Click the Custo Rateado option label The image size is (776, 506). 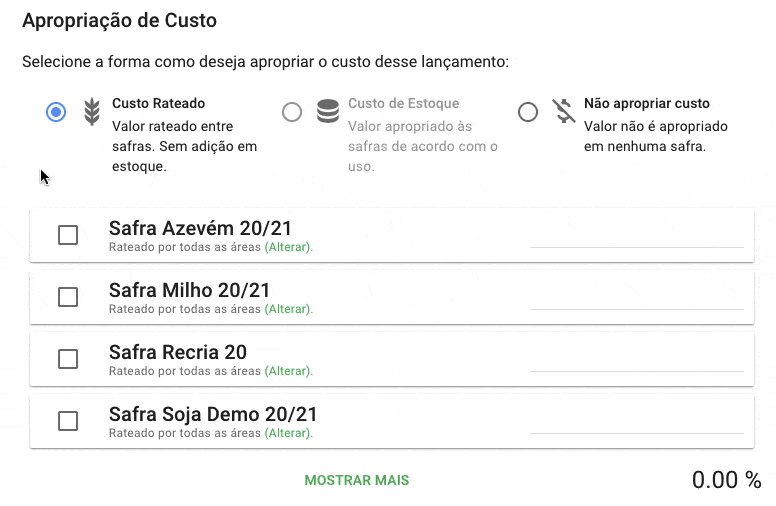(159, 103)
